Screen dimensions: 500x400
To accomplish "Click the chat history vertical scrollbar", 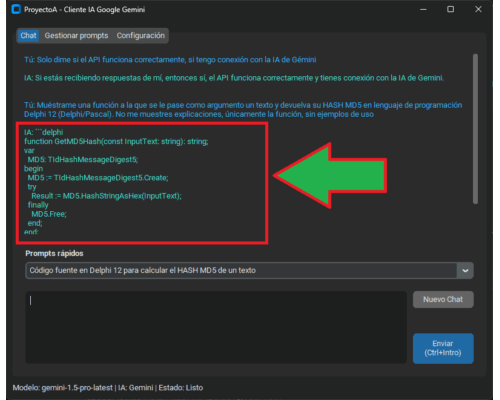I will pyautogui.click(x=475, y=129).
